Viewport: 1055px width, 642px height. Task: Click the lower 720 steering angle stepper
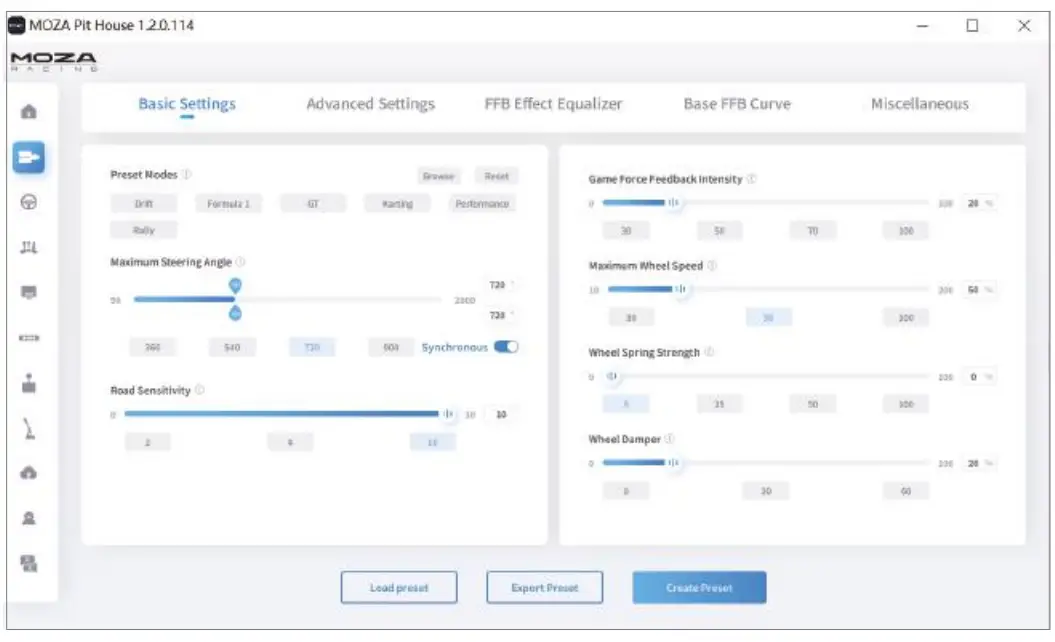(x=500, y=315)
